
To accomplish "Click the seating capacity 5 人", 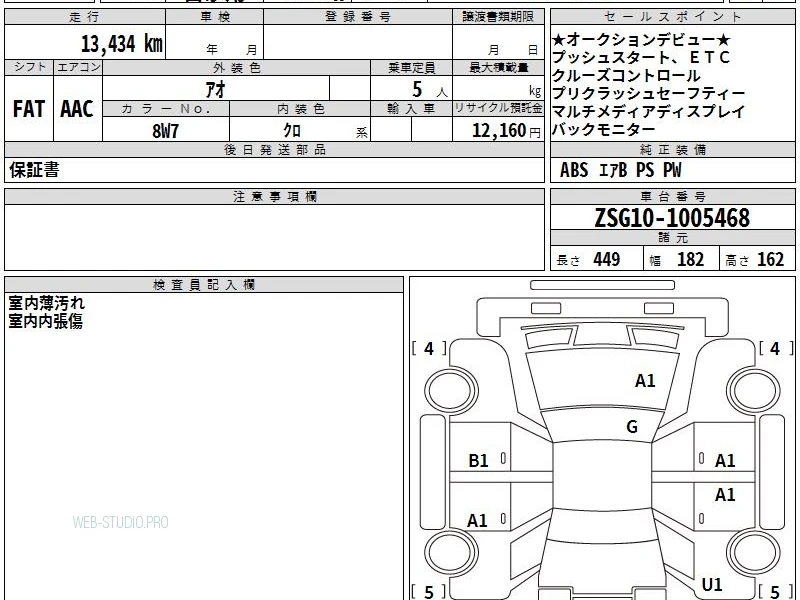I will (429, 90).
